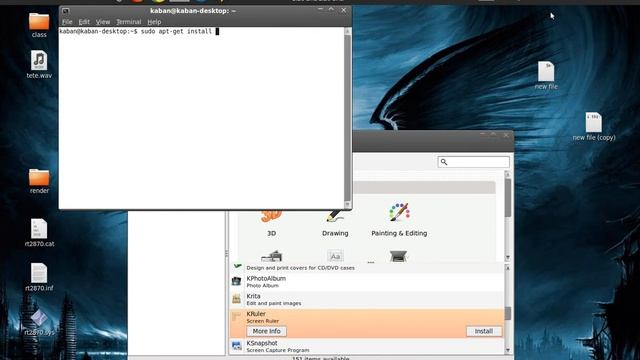The height and width of the screenshot is (360, 640).
Task: Close the terminal window
Action: [x=344, y=10]
